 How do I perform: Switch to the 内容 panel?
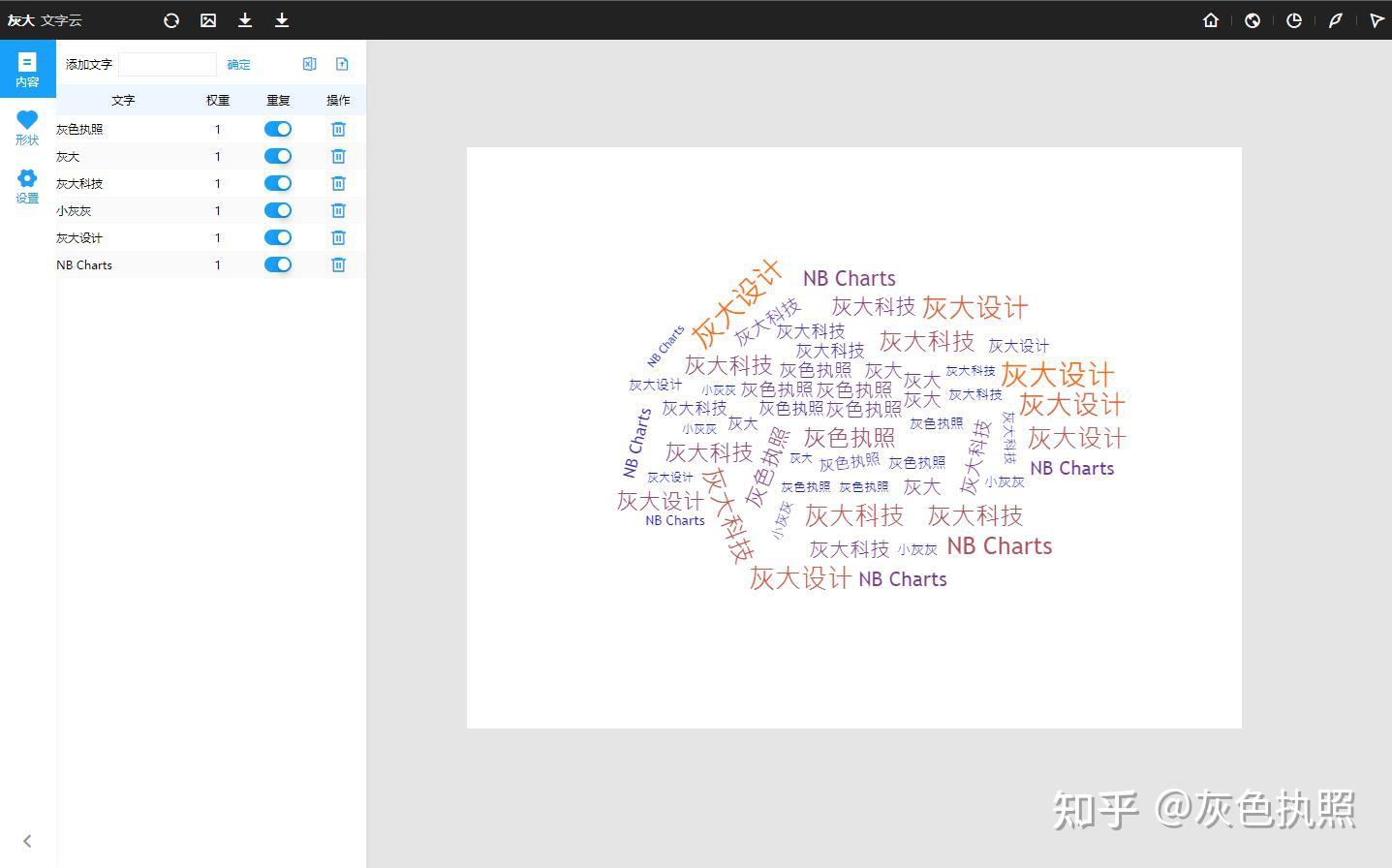pos(27,69)
